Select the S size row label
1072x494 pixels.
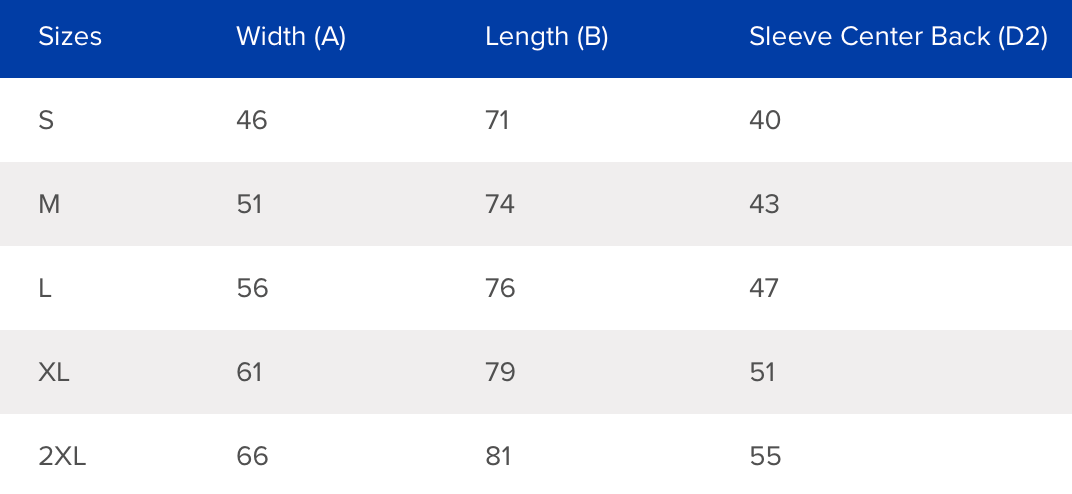46,120
